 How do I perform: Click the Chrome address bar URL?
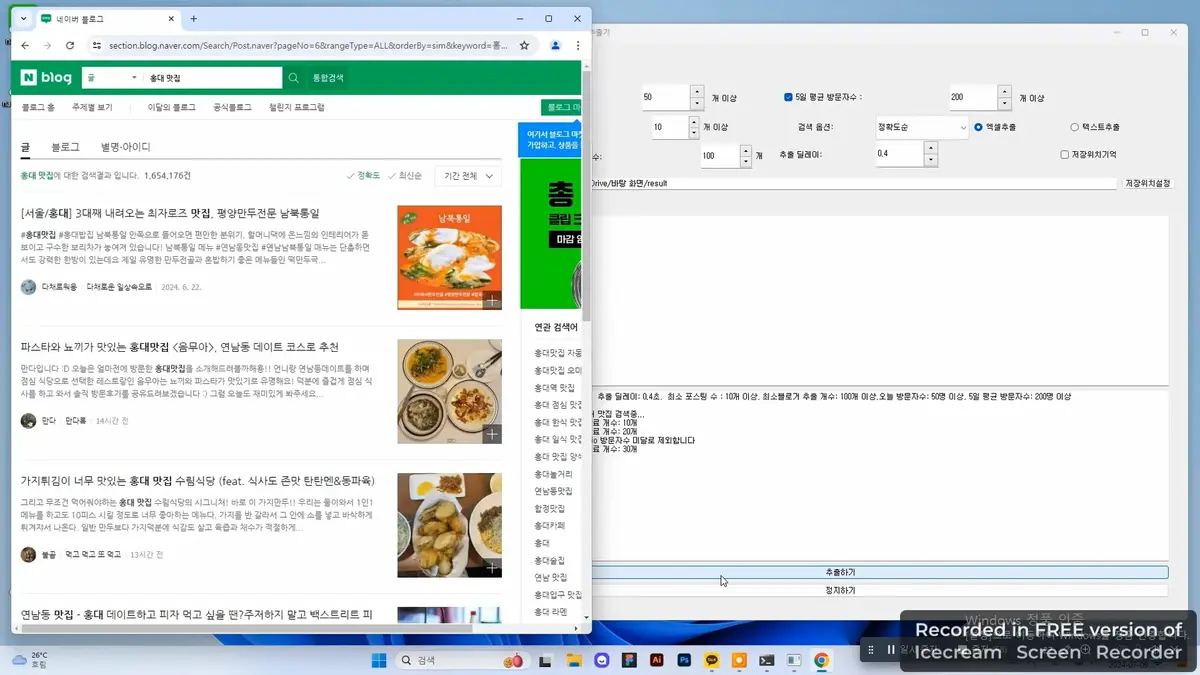tap(308, 45)
